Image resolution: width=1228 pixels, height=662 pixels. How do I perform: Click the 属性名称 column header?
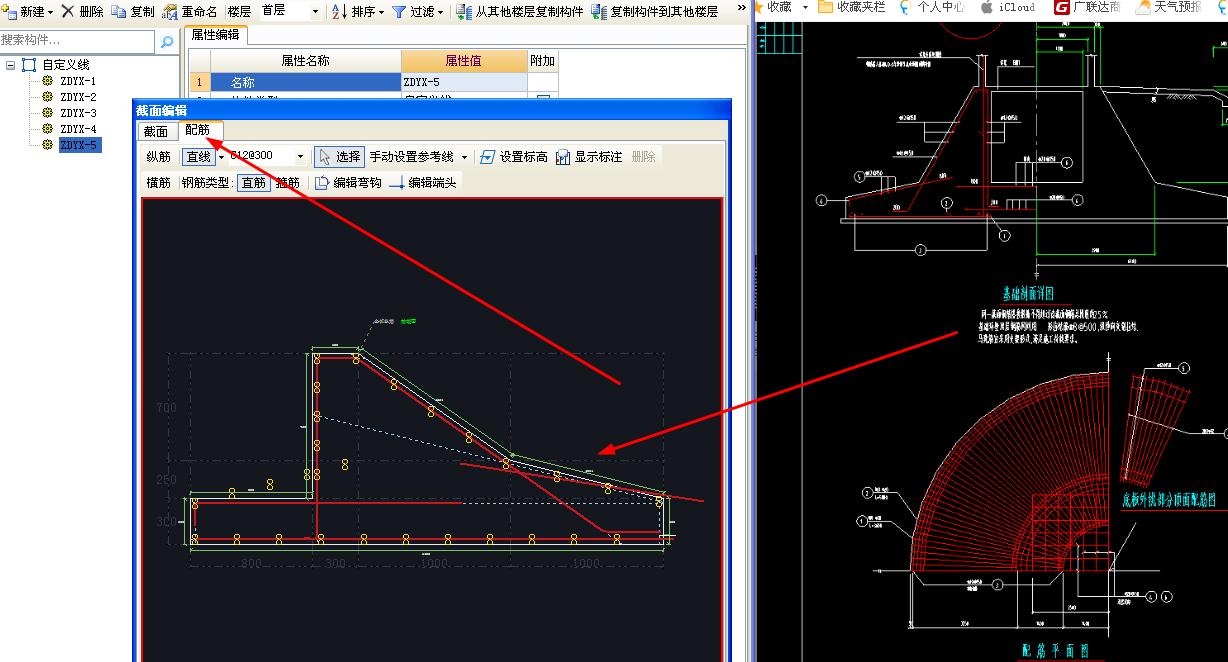[305, 61]
